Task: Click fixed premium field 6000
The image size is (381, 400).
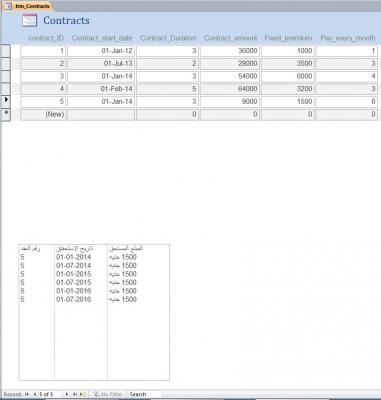Action: point(288,76)
